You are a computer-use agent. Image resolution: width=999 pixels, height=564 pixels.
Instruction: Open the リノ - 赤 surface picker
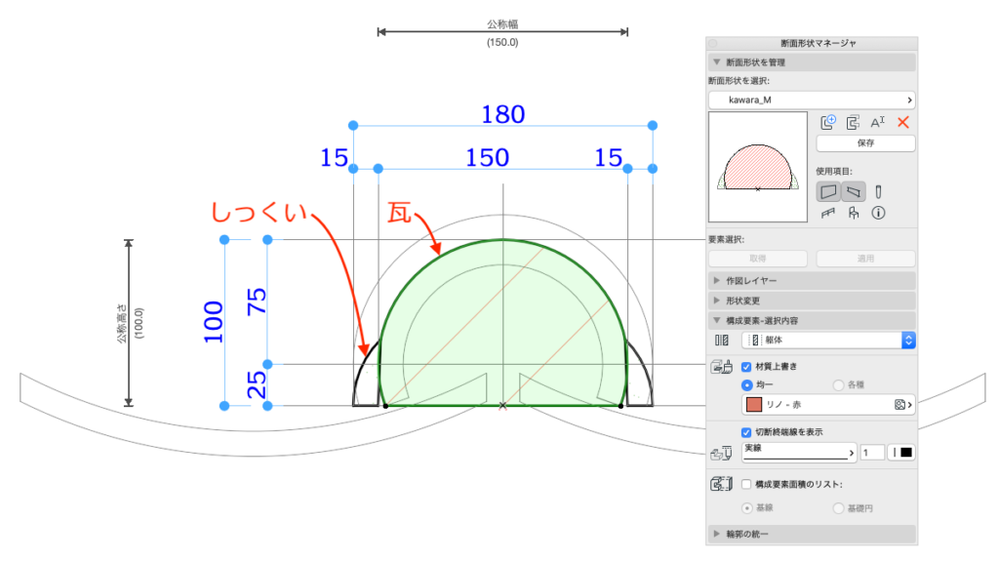click(x=828, y=405)
